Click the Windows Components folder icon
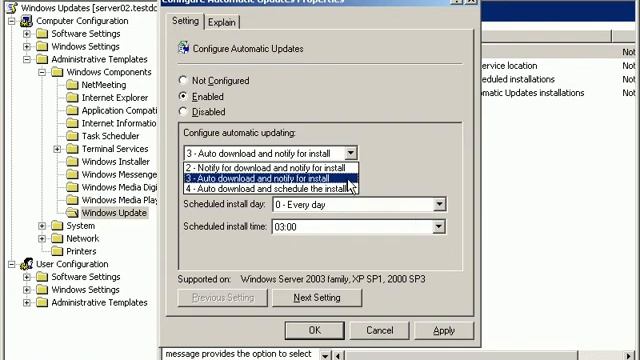Screen dimensions: 640x360 [57, 72]
